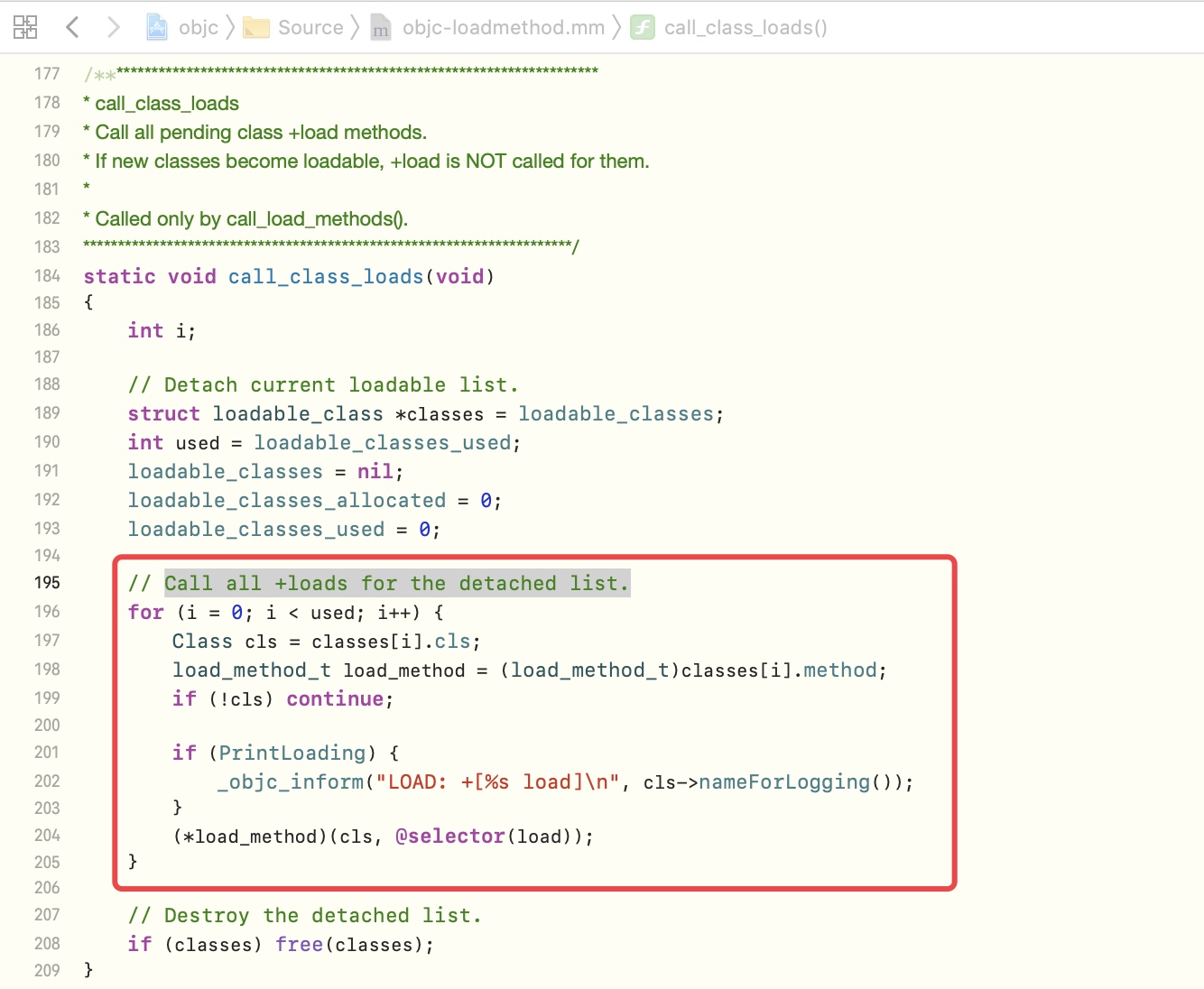
Task: Click line number 177 in the gutter
Action: pyautogui.click(x=47, y=74)
